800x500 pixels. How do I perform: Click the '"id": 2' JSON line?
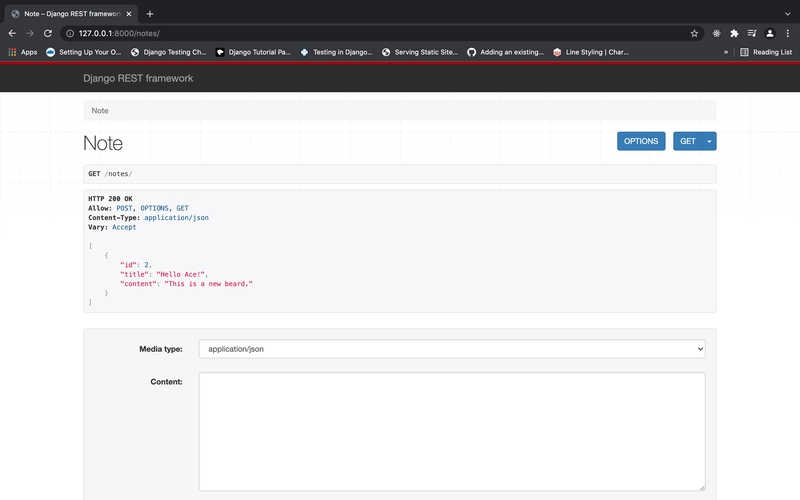136,265
